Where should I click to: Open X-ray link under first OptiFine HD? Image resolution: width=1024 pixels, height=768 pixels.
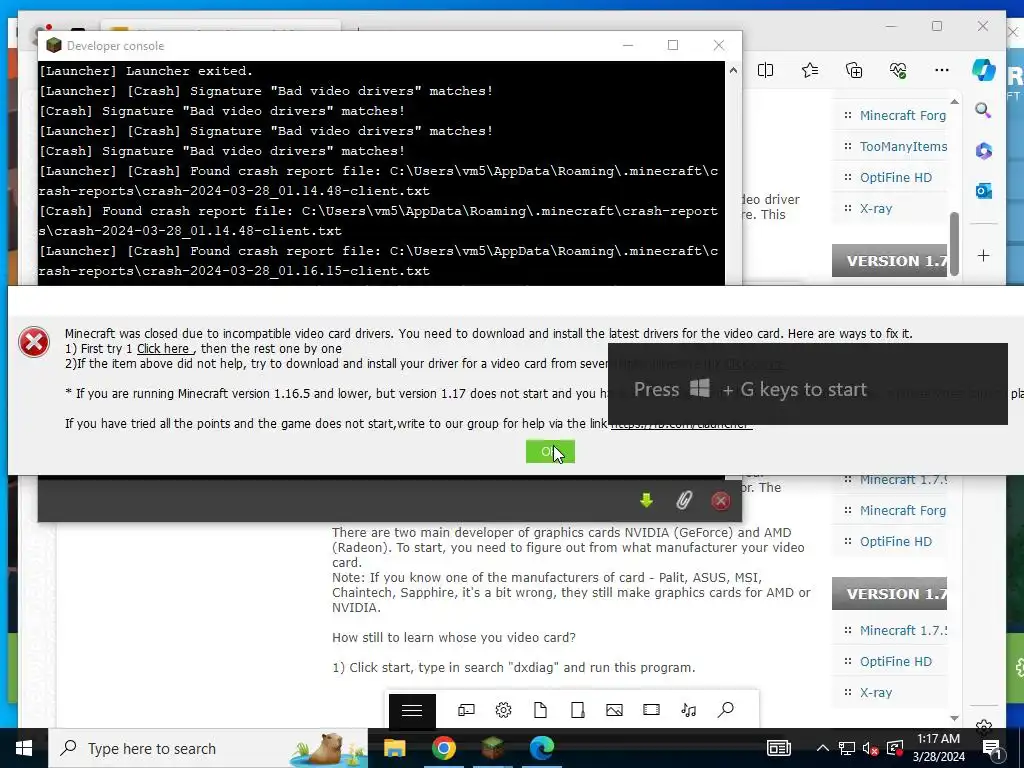click(876, 208)
